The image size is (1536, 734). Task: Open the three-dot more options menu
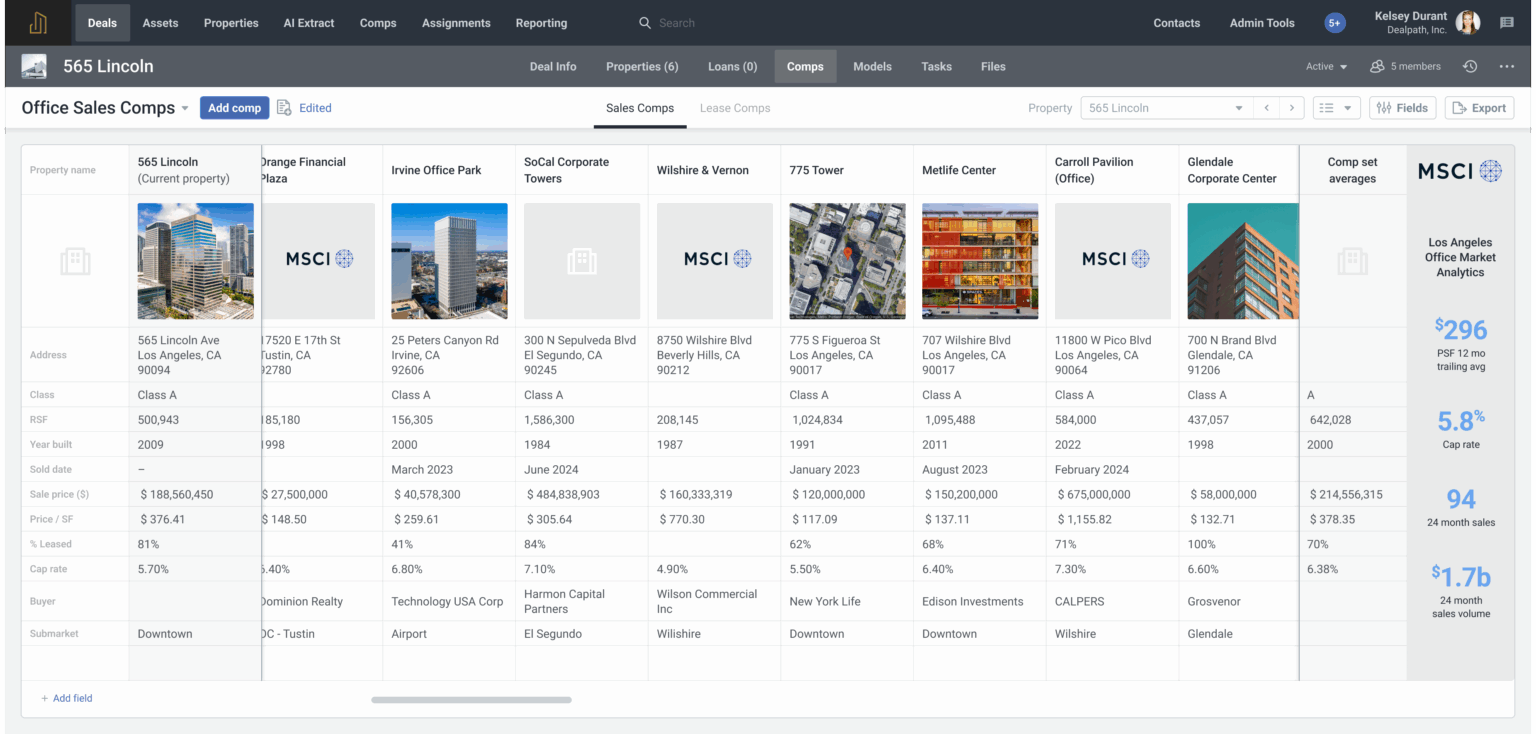(1506, 67)
